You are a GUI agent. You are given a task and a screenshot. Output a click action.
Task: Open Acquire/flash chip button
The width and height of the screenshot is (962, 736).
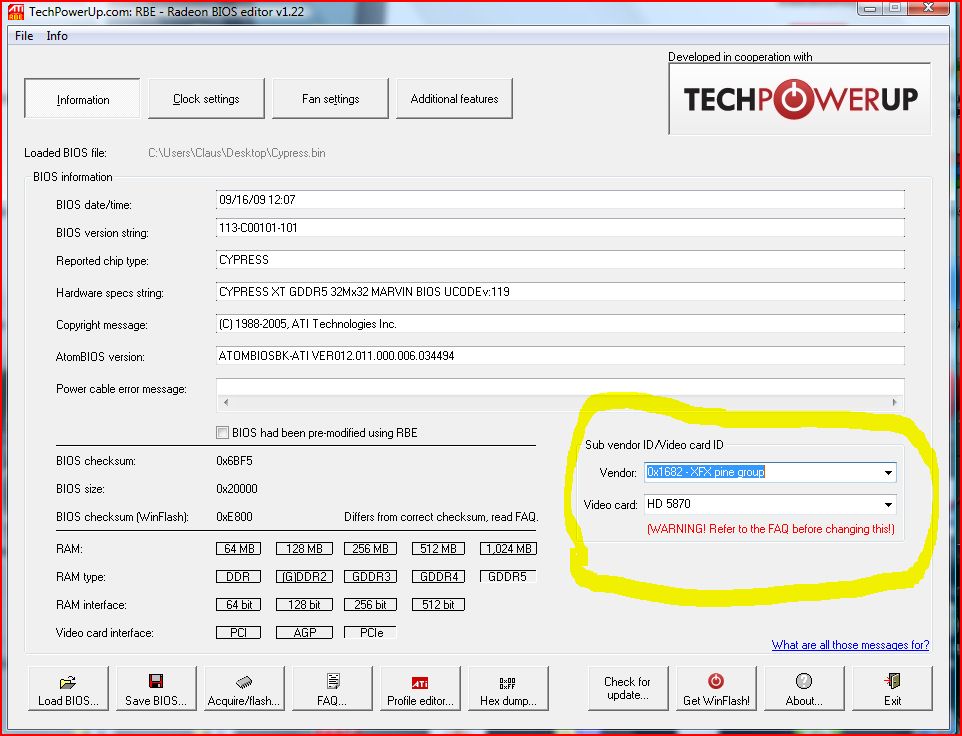click(x=244, y=688)
